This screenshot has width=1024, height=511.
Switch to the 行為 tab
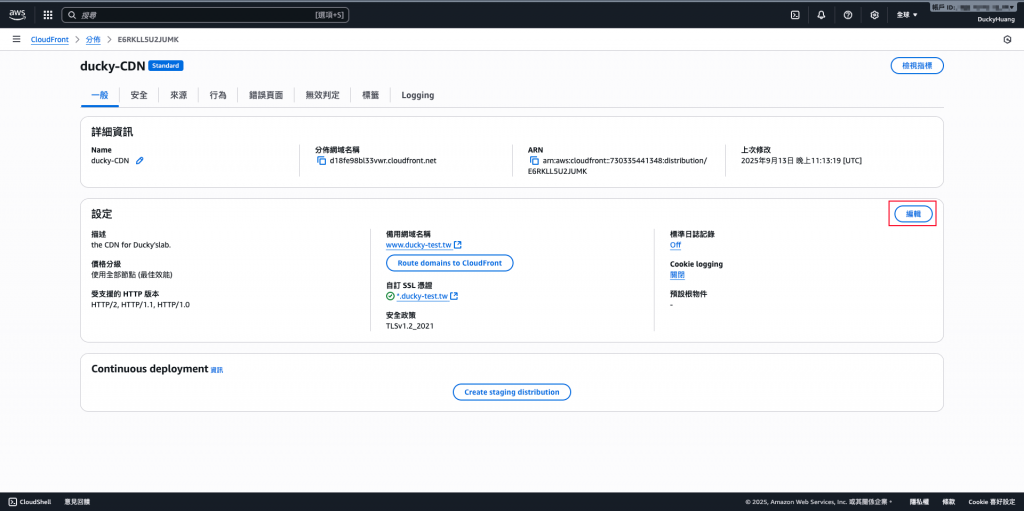click(218, 95)
